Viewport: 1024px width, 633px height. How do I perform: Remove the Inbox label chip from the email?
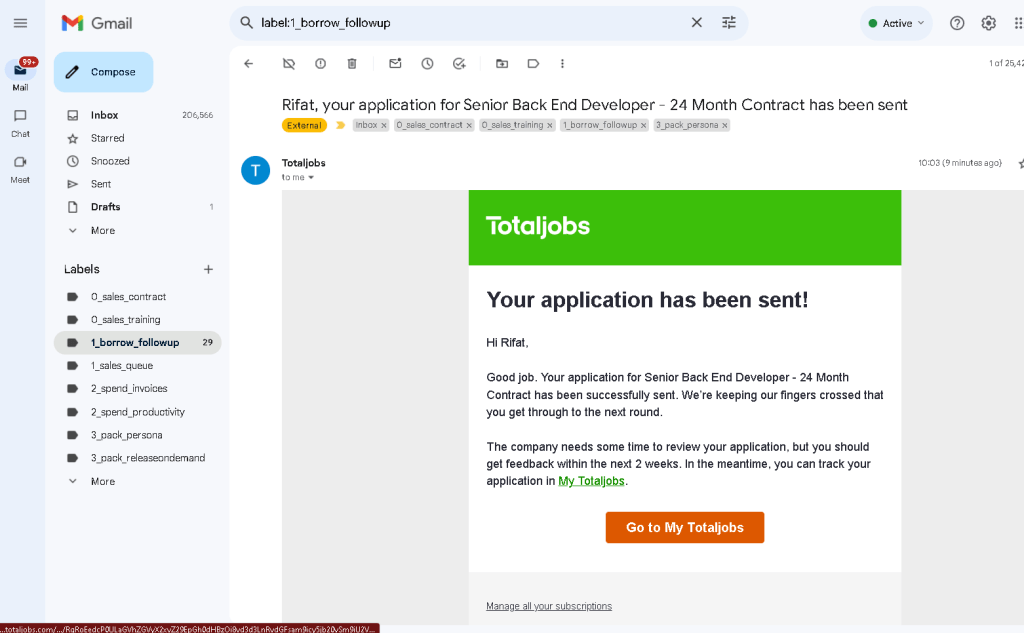(x=384, y=125)
